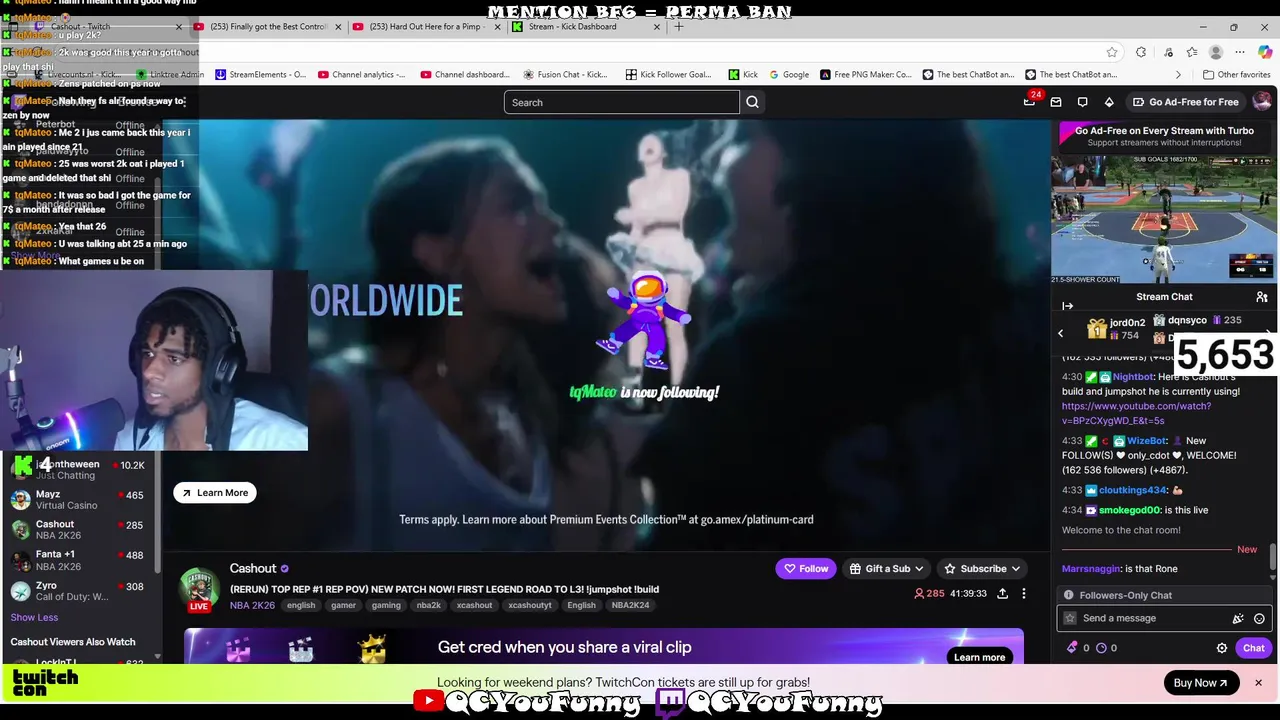This screenshot has width=1280, height=720.
Task: Expand the Gift a Sub dropdown
Action: [918, 569]
